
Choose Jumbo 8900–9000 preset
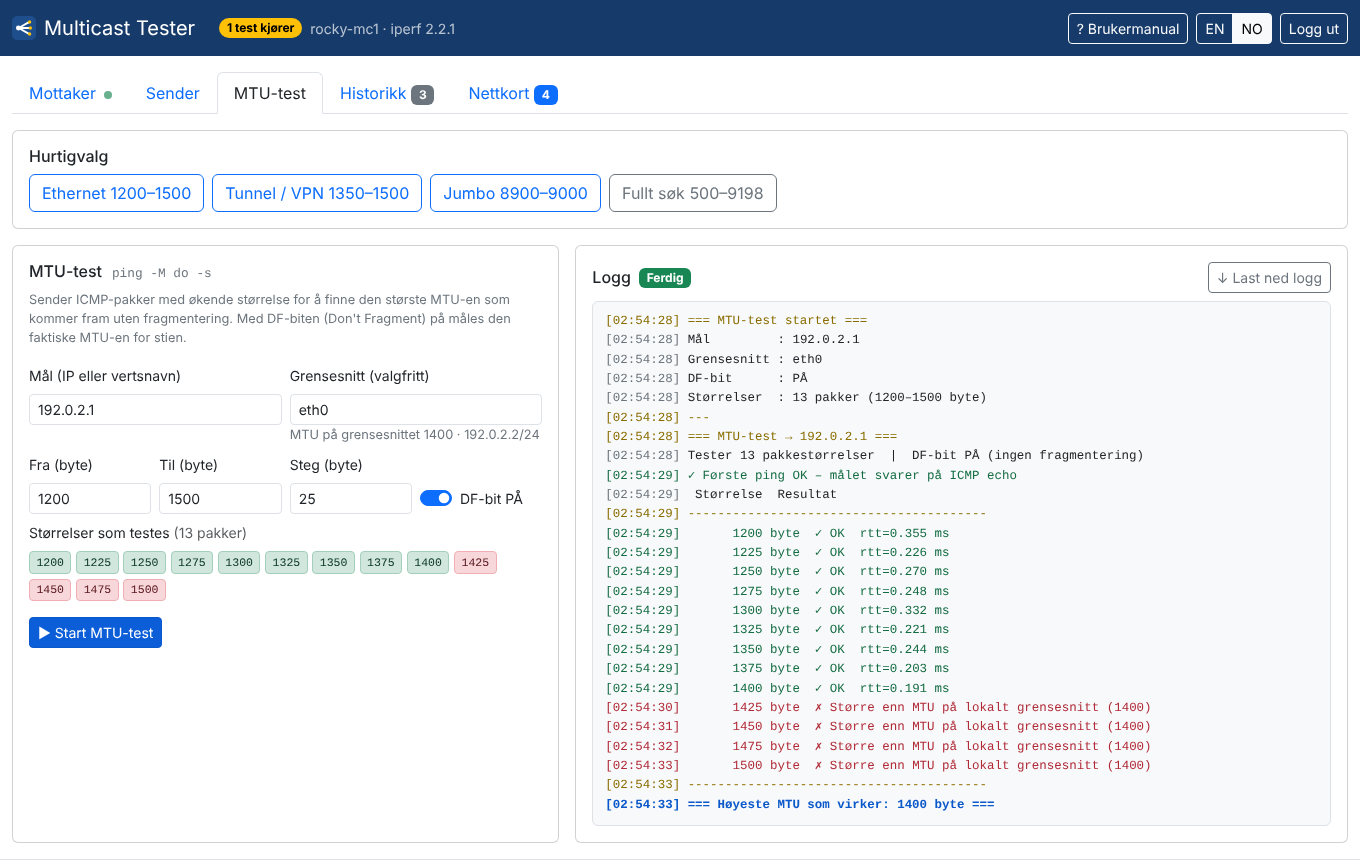515,193
